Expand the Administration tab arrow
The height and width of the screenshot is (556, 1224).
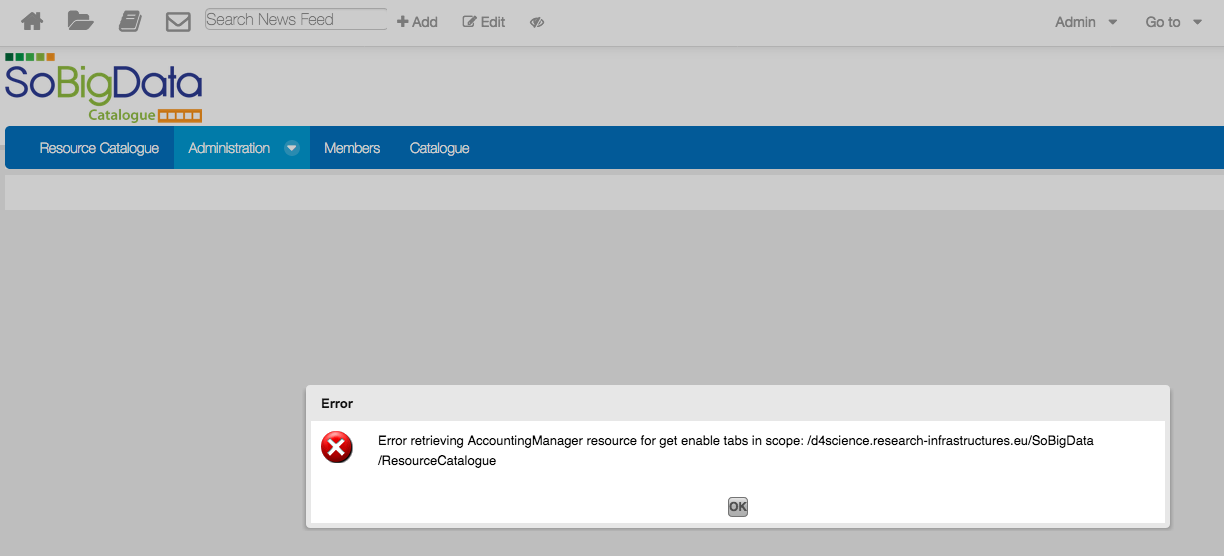tap(291, 148)
